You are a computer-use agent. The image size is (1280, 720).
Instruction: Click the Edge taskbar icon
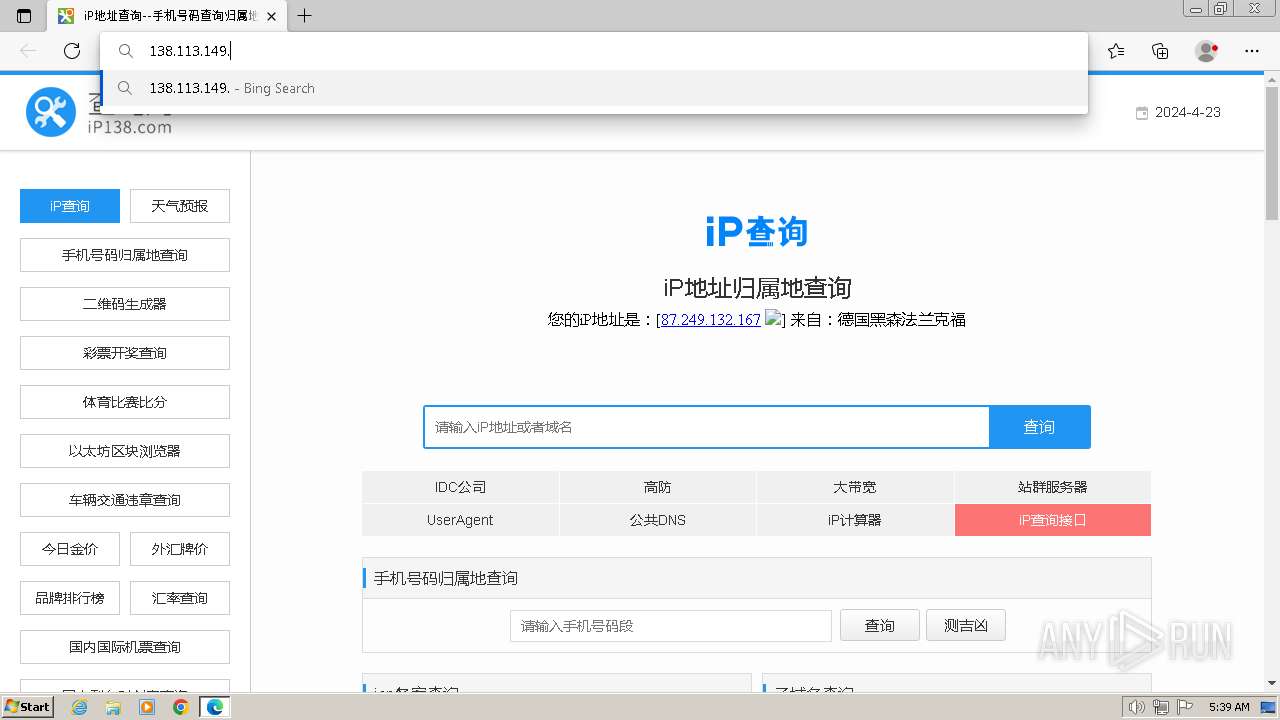point(215,707)
